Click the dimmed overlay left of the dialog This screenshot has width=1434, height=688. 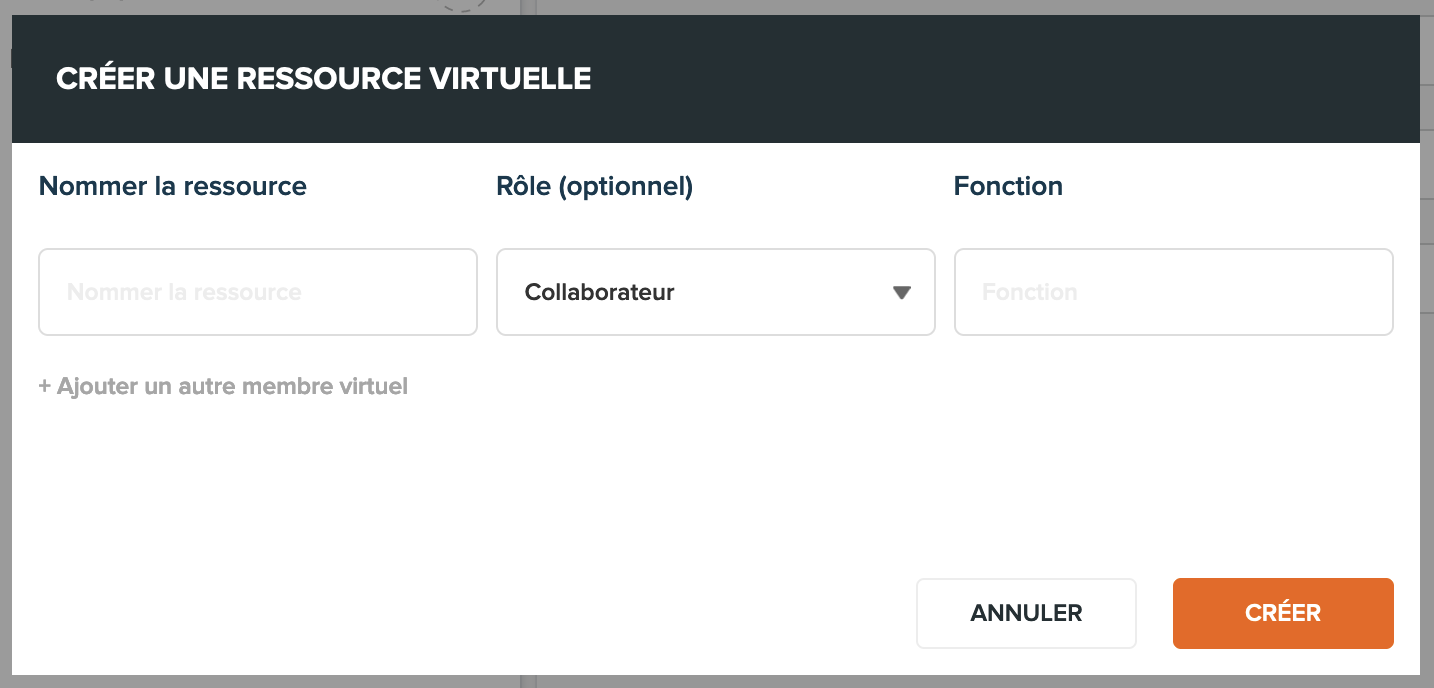point(5,350)
